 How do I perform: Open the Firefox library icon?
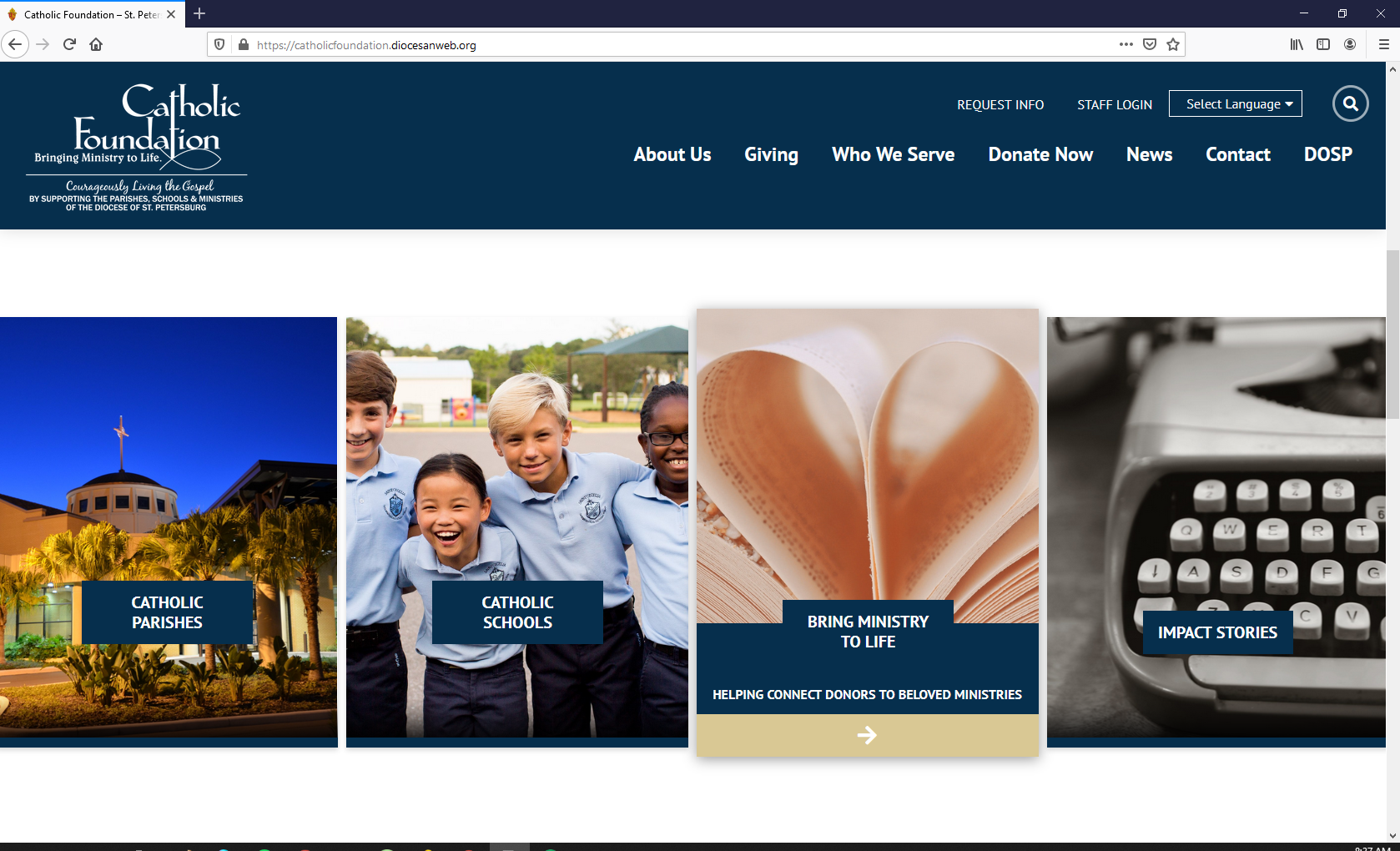pyautogui.click(x=1297, y=45)
